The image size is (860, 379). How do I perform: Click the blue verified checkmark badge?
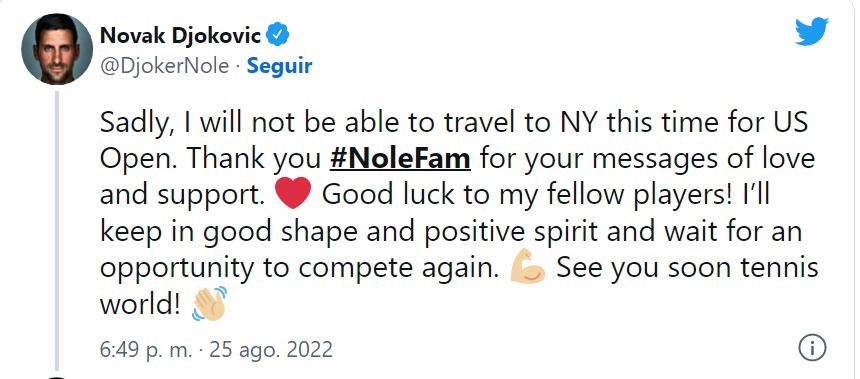(x=278, y=36)
